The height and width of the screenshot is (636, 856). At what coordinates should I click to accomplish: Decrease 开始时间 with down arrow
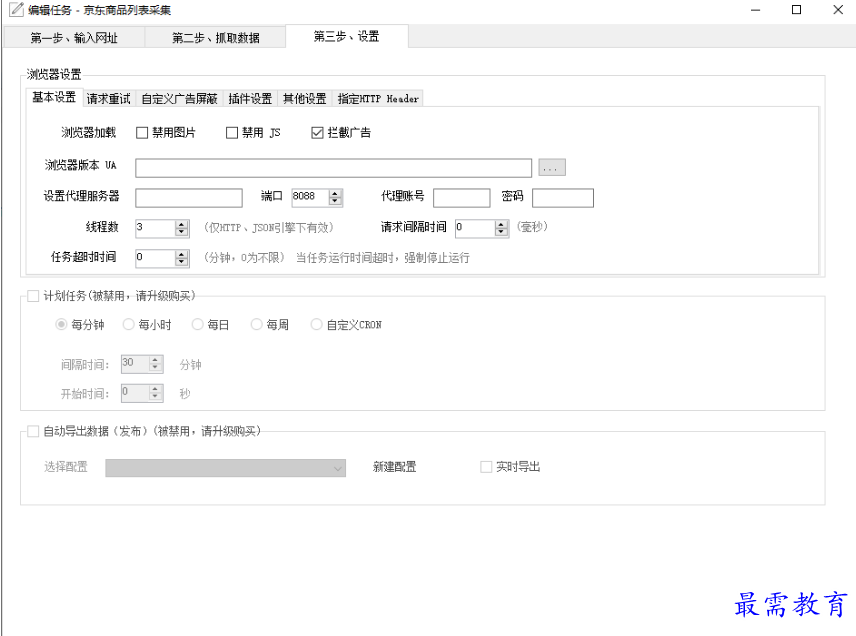(x=156, y=397)
